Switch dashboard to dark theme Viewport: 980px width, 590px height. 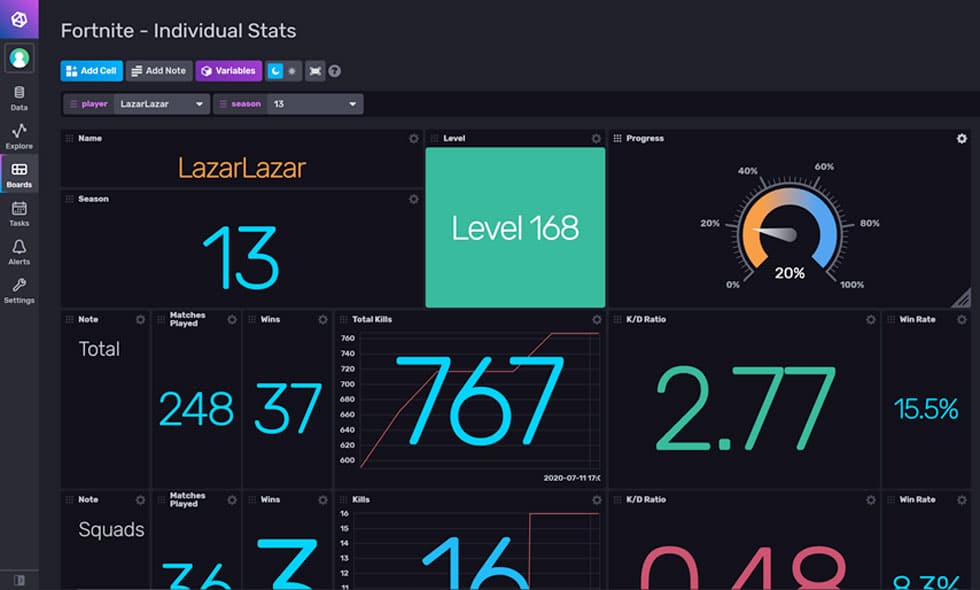[x=276, y=71]
